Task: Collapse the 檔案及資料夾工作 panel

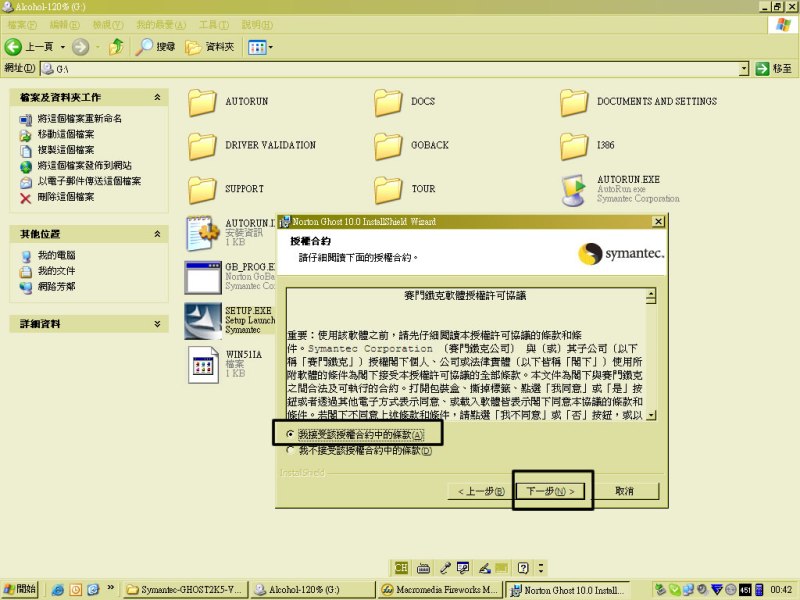Action: [157, 97]
